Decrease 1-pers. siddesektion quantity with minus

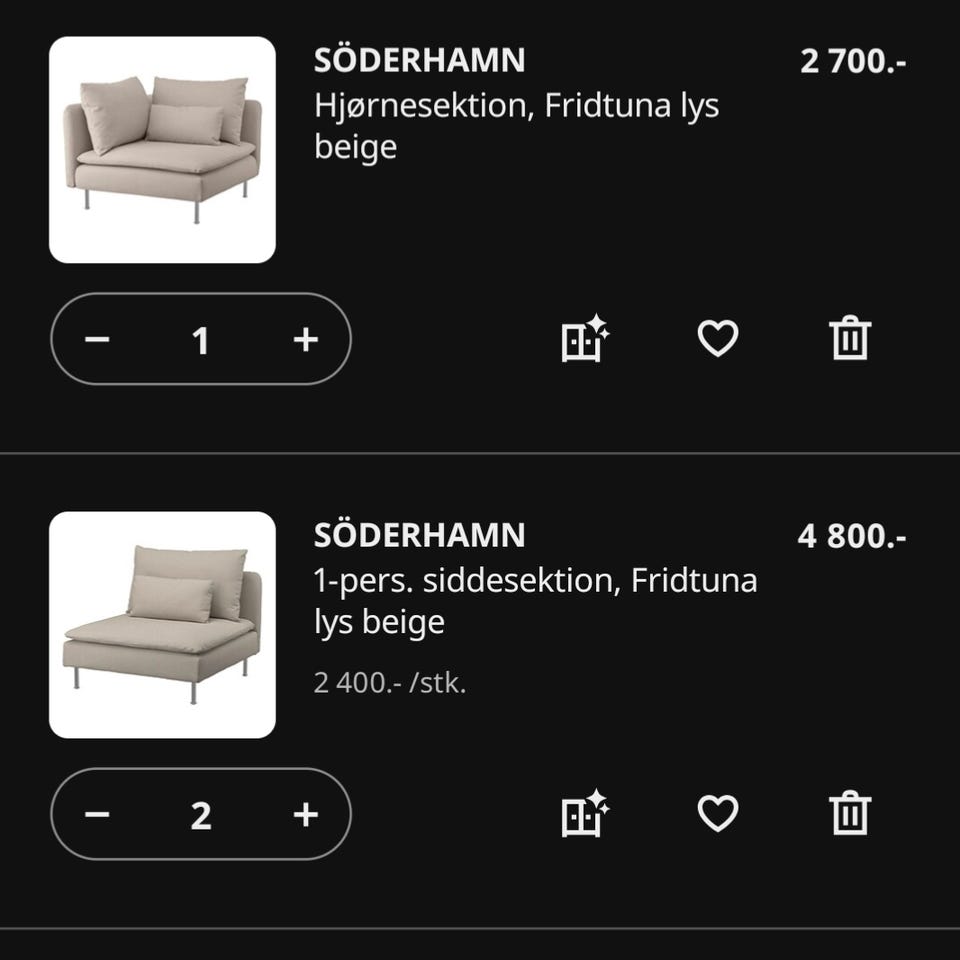[97, 815]
